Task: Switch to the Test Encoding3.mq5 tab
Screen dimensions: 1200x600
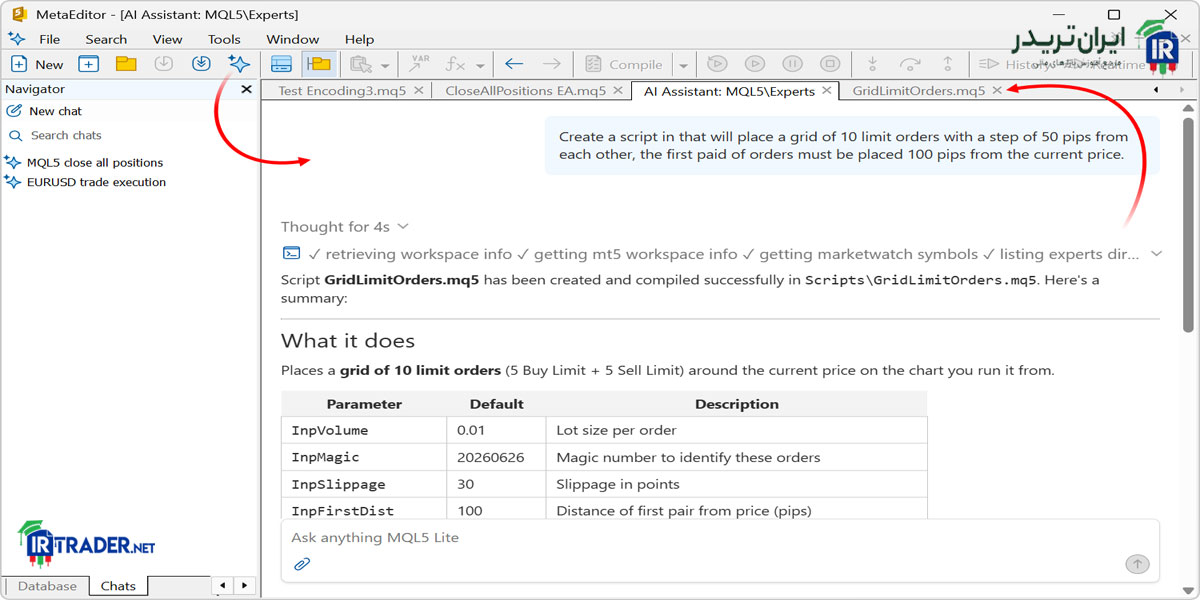Action: click(342, 90)
